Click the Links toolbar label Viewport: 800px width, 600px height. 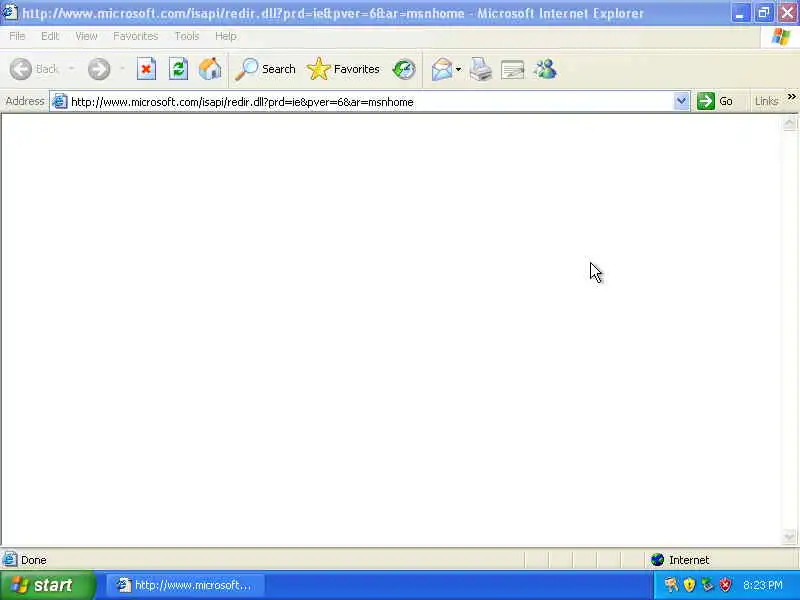tap(766, 101)
